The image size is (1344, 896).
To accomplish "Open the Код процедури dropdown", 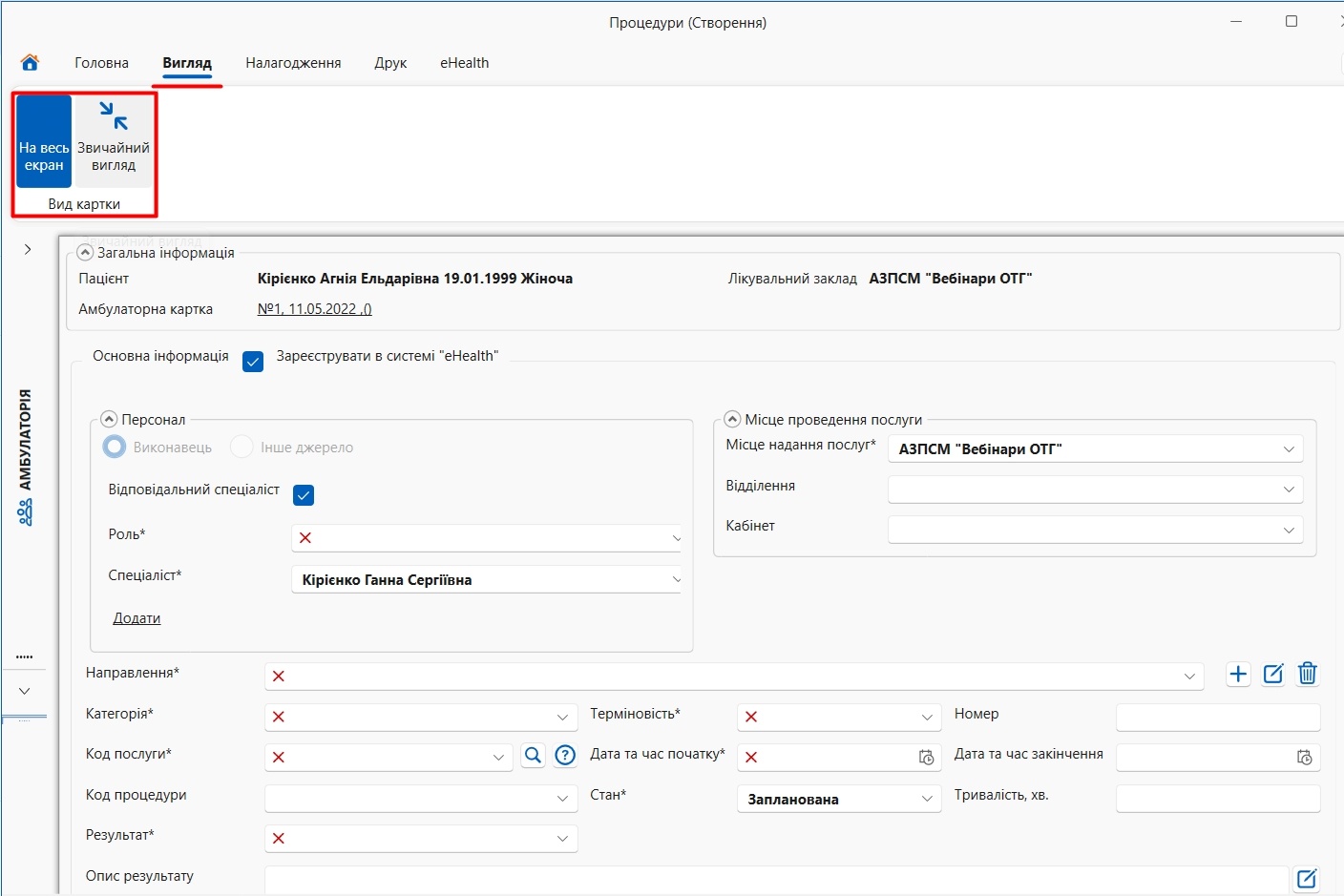I will pos(562,798).
